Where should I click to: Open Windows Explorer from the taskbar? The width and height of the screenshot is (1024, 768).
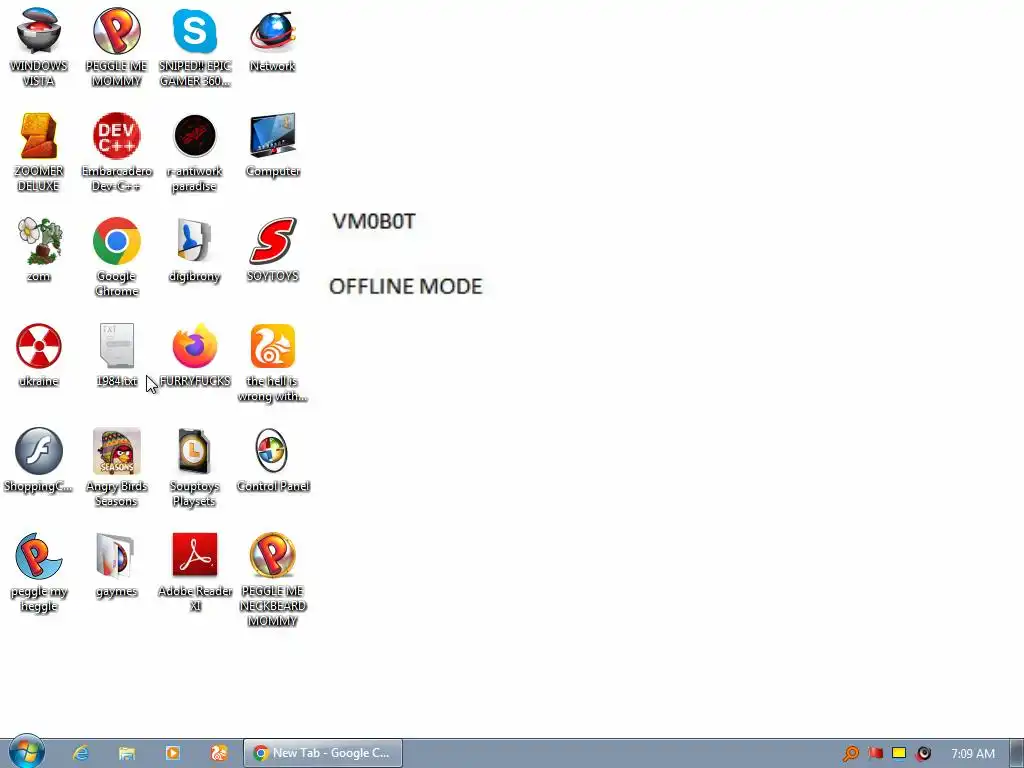coord(127,753)
